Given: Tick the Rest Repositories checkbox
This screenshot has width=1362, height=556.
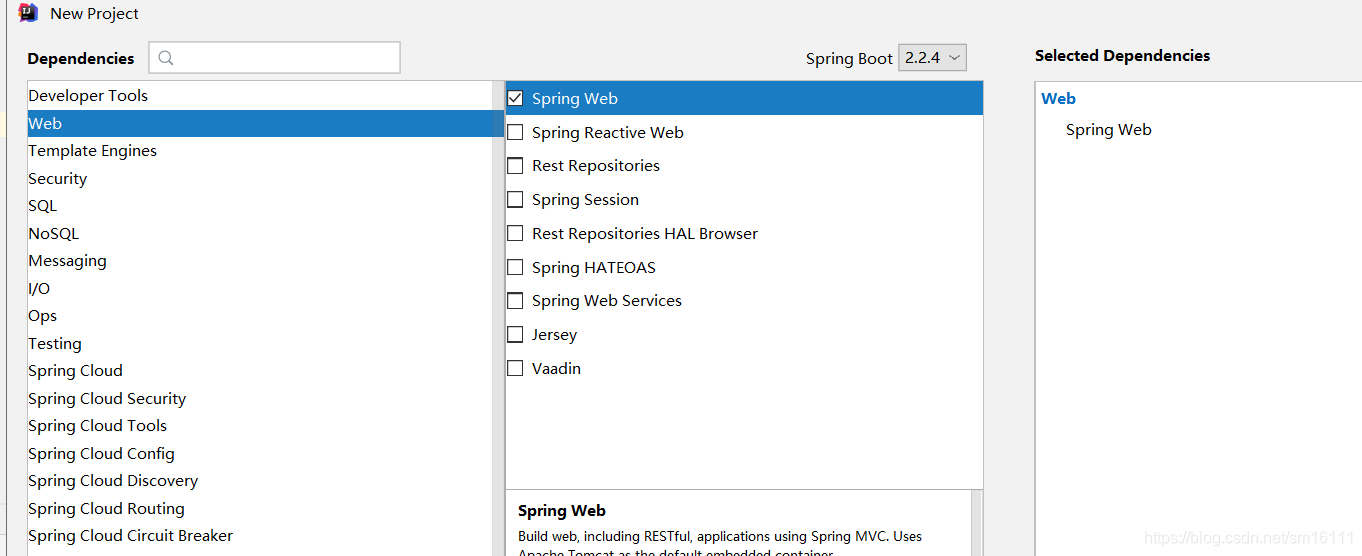Looking at the screenshot, I should pos(515,166).
